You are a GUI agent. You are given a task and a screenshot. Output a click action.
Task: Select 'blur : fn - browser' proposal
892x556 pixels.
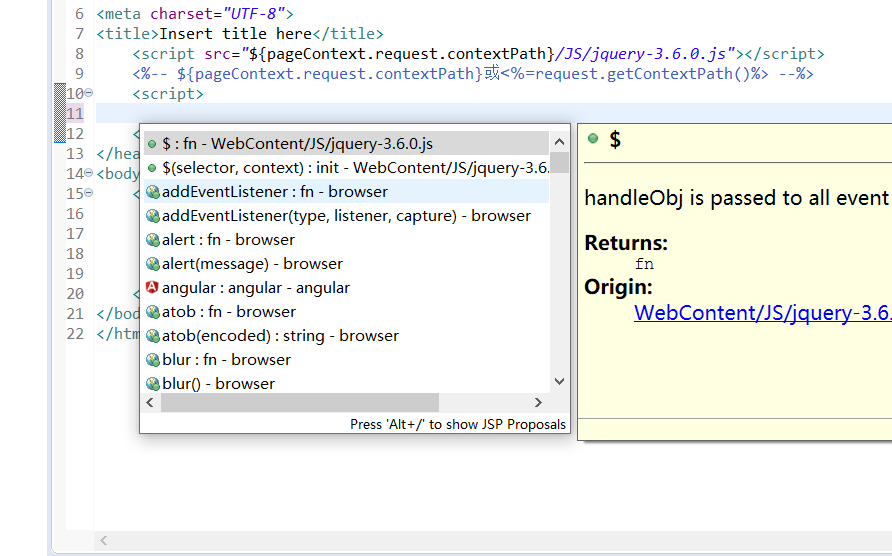(346, 360)
